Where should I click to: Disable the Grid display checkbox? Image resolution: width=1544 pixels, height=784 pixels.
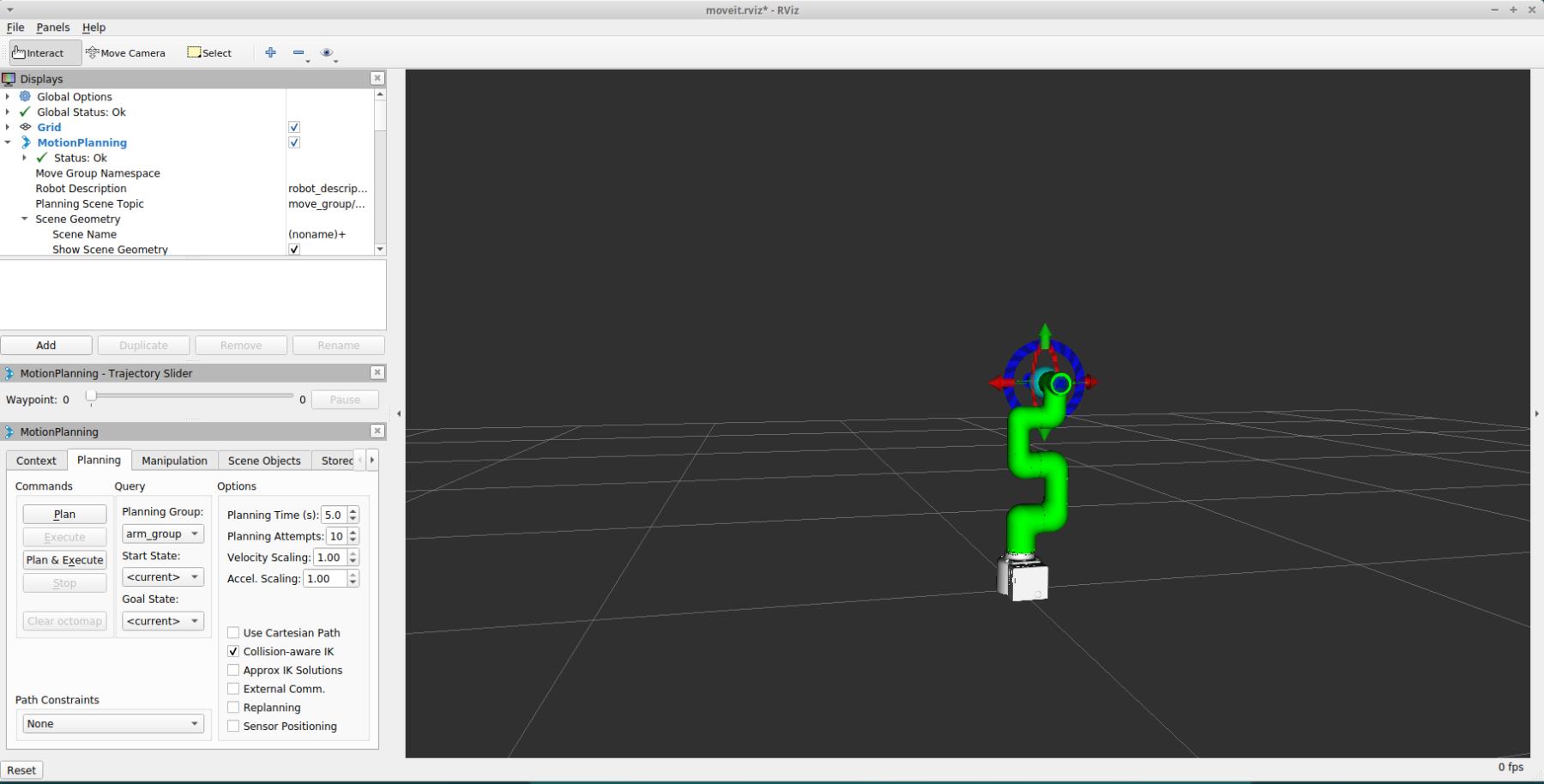(x=294, y=127)
